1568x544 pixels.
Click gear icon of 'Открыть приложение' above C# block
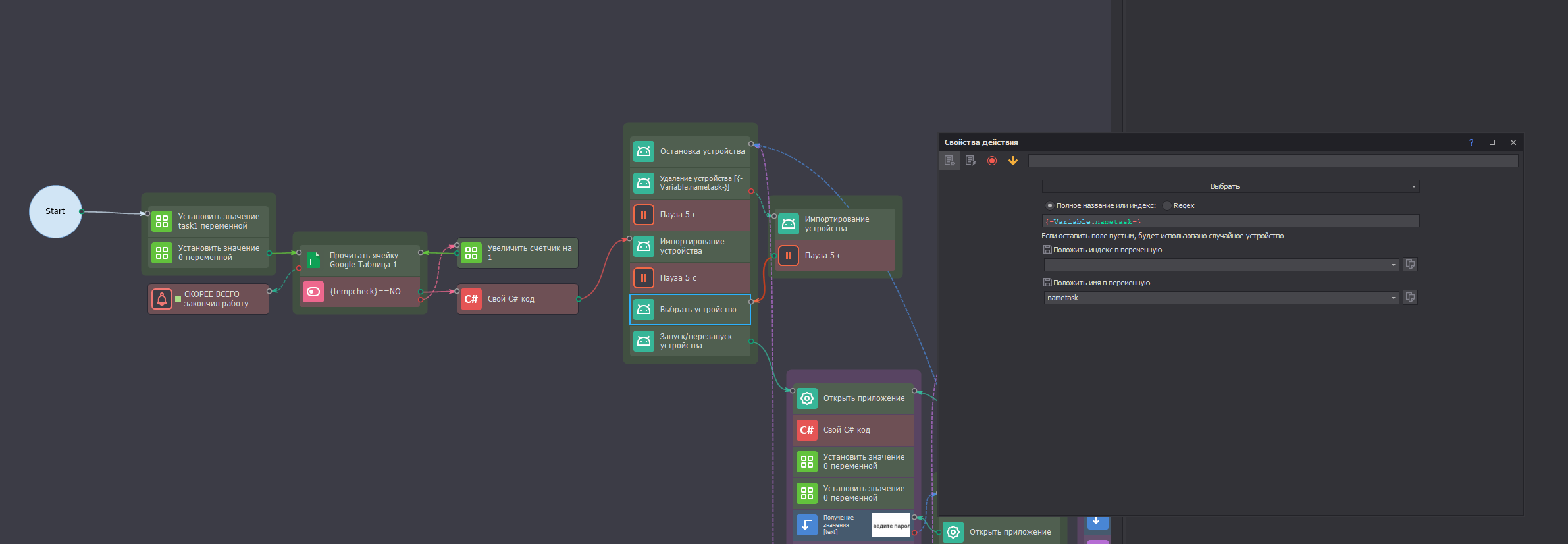[807, 398]
